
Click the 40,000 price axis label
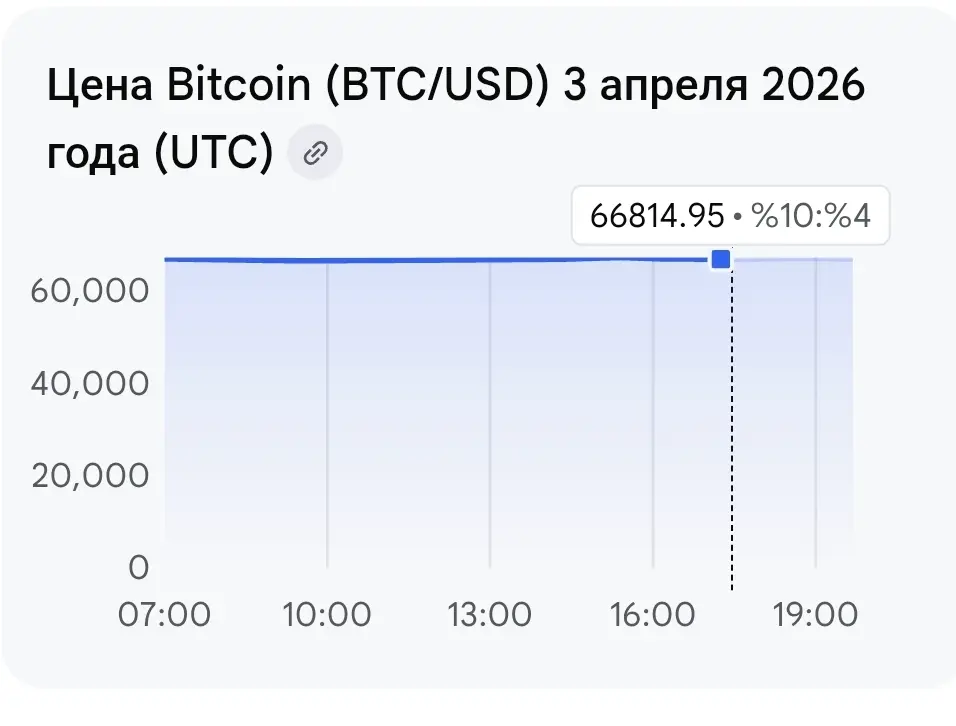tap(90, 383)
